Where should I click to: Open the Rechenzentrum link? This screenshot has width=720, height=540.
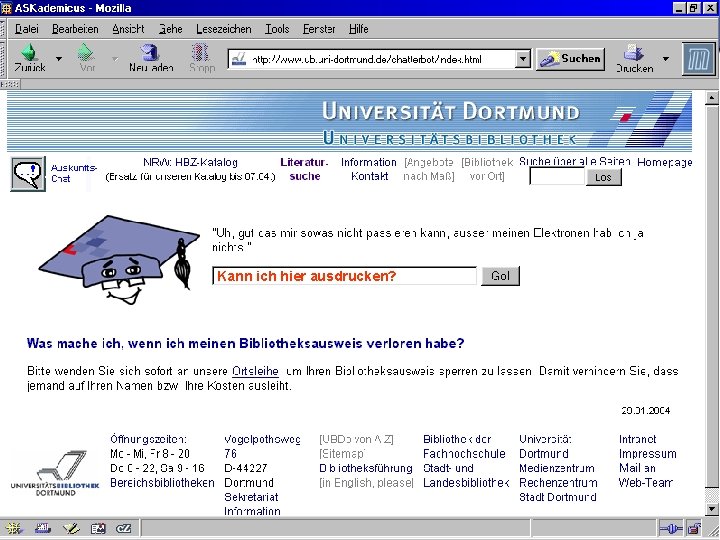point(558,483)
